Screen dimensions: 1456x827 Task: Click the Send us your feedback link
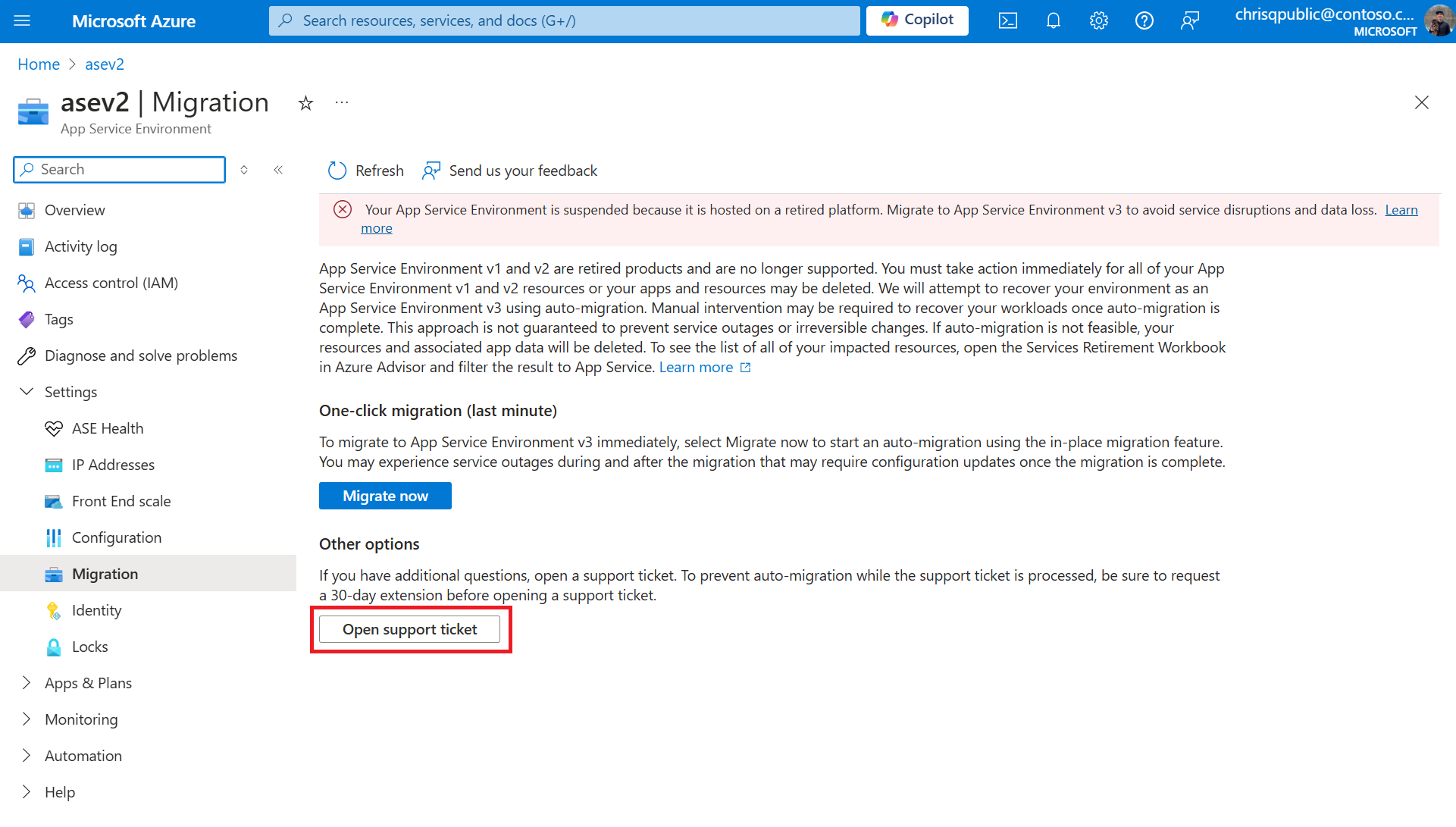tap(510, 170)
